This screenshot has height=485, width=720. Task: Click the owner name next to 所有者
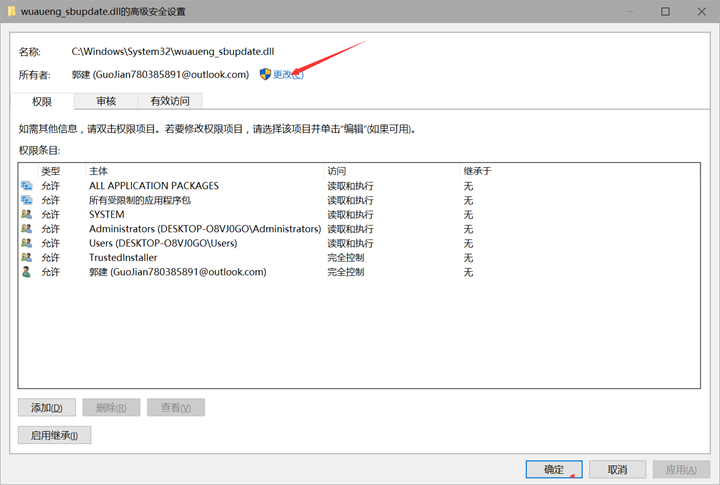click(160, 74)
